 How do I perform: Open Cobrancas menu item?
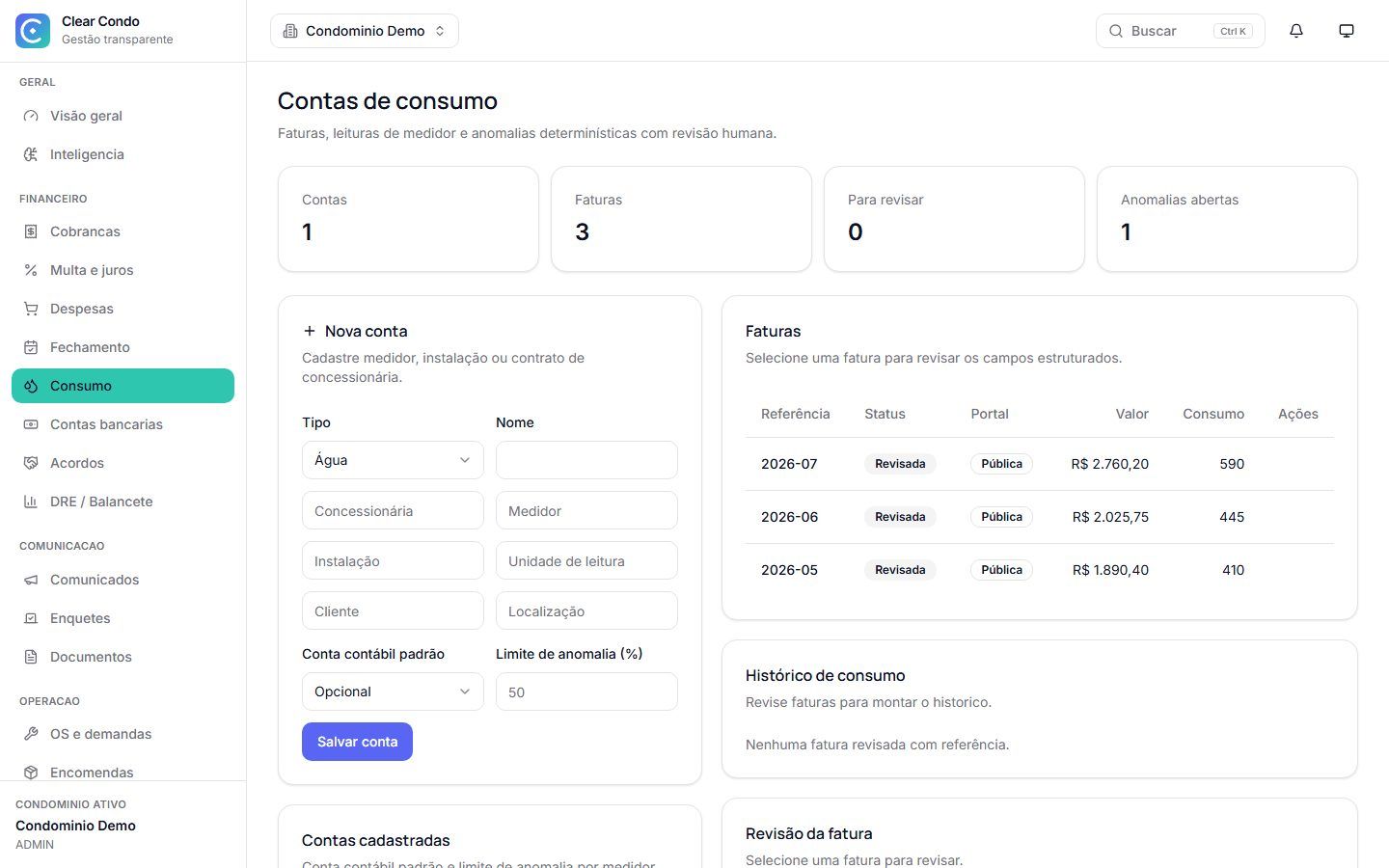pyautogui.click(x=123, y=231)
